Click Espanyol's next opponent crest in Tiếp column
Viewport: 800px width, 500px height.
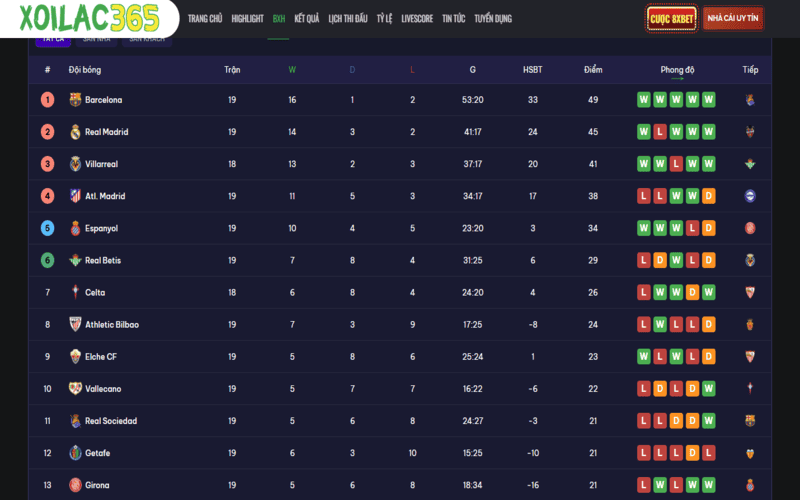(x=750, y=228)
